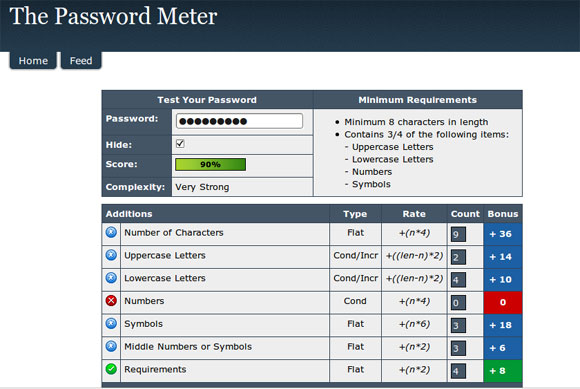The image size is (580, 389).
Task: Select the Numbers count box showing 0
Action: 458,303
